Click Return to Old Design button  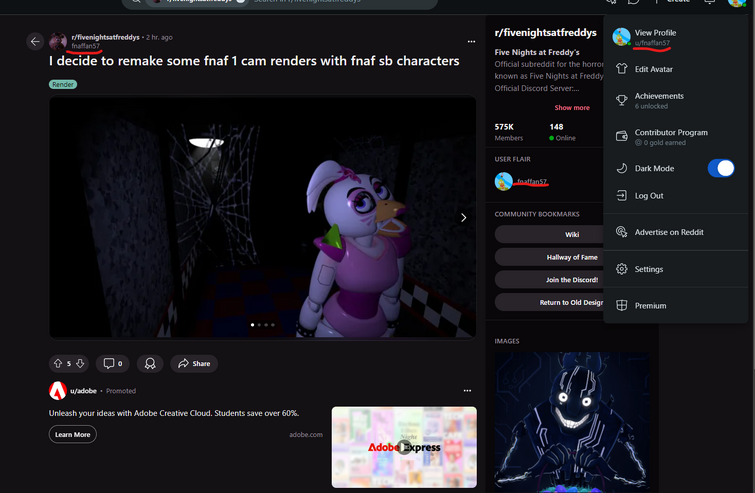coord(549,302)
